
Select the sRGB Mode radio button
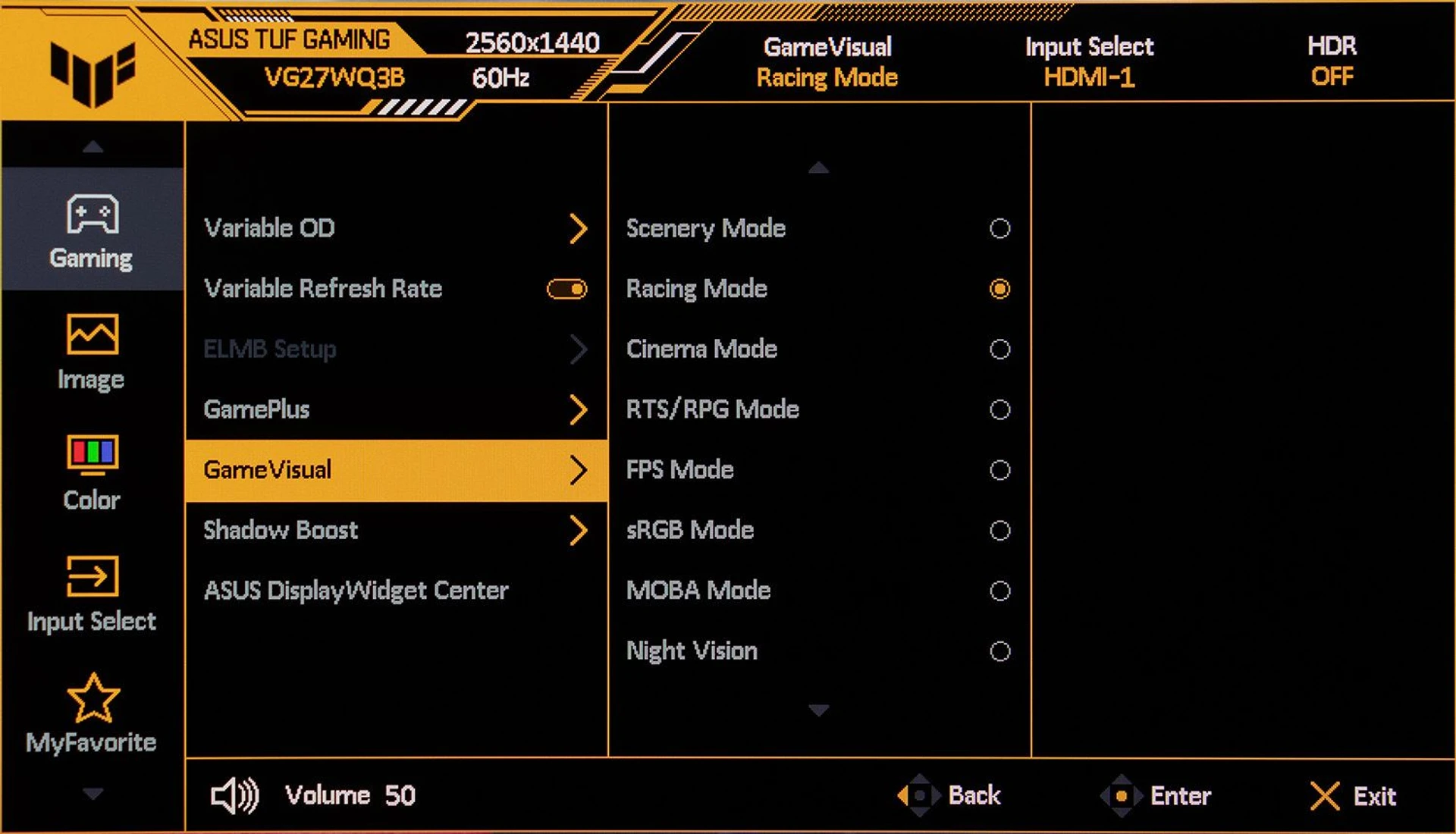pos(1000,530)
